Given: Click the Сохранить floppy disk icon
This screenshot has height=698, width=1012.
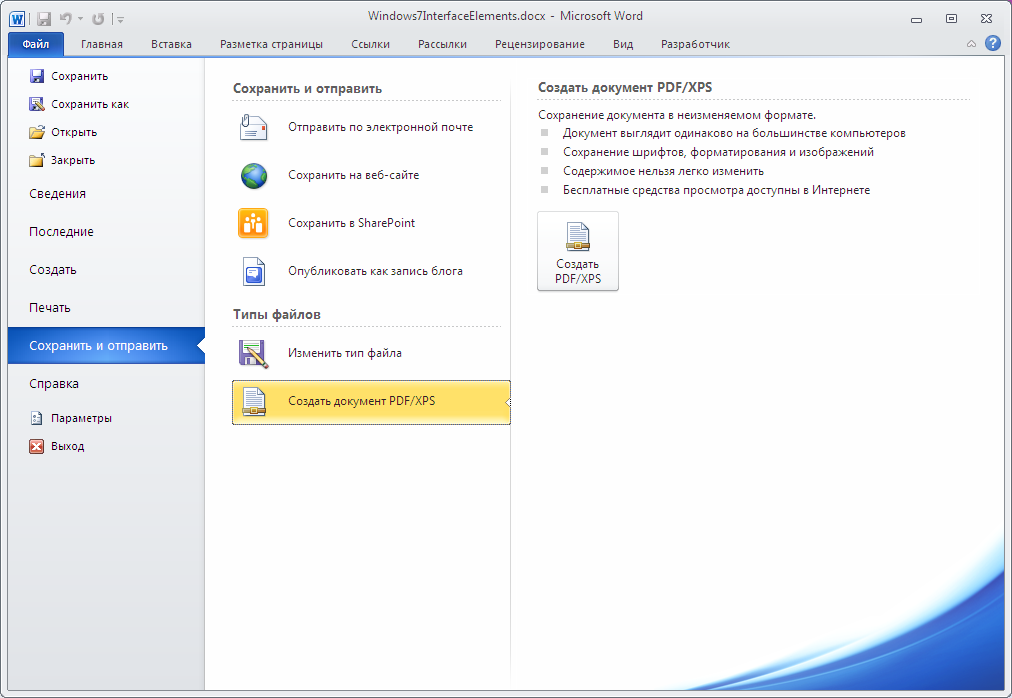Looking at the screenshot, I should pos(37,76).
